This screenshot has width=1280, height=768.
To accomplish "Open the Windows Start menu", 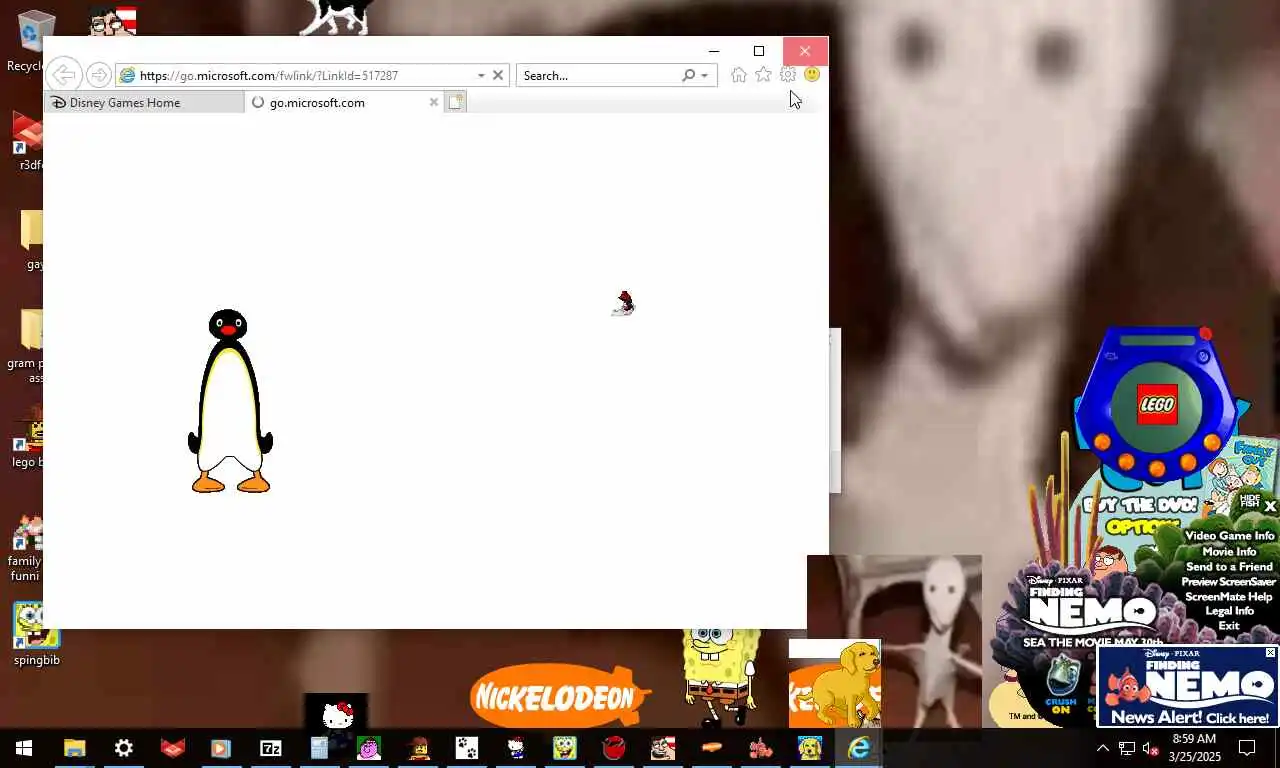I will coord(24,748).
